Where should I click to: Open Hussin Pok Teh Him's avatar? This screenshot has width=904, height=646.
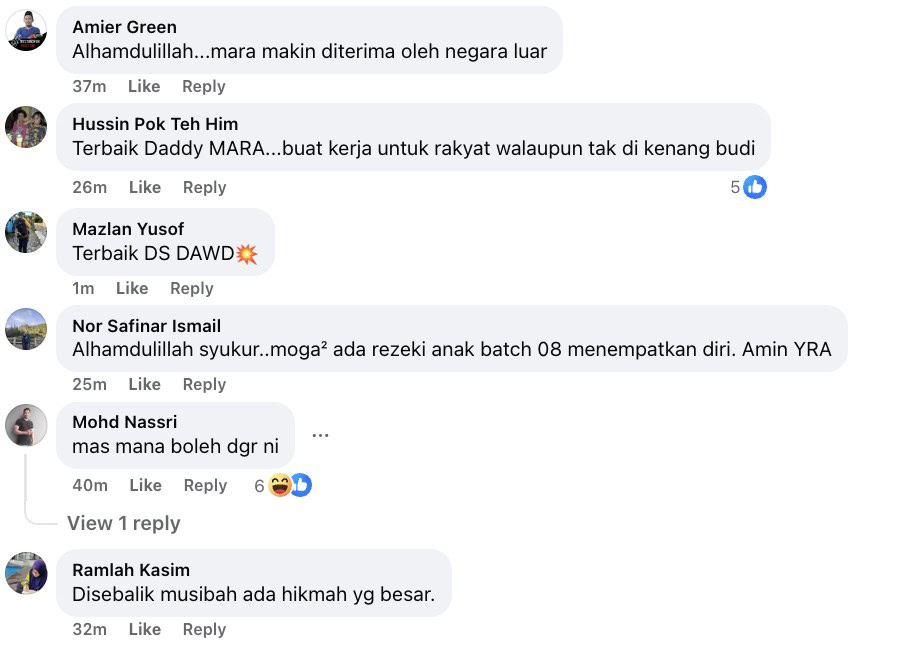26,127
